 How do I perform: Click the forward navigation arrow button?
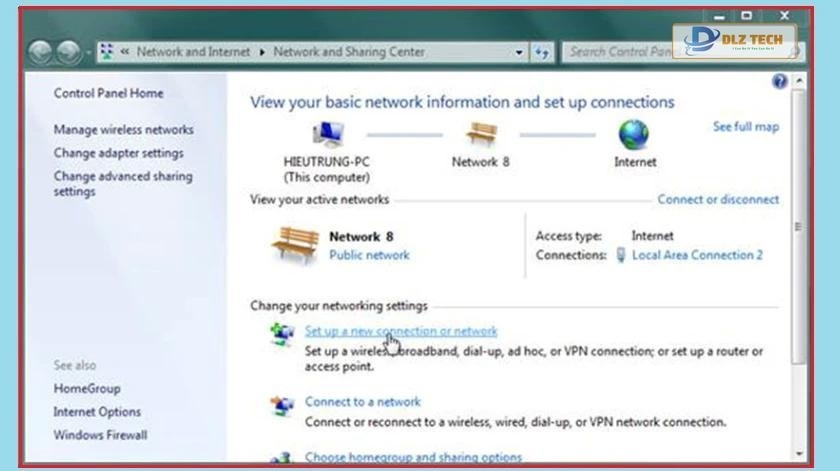(69, 52)
